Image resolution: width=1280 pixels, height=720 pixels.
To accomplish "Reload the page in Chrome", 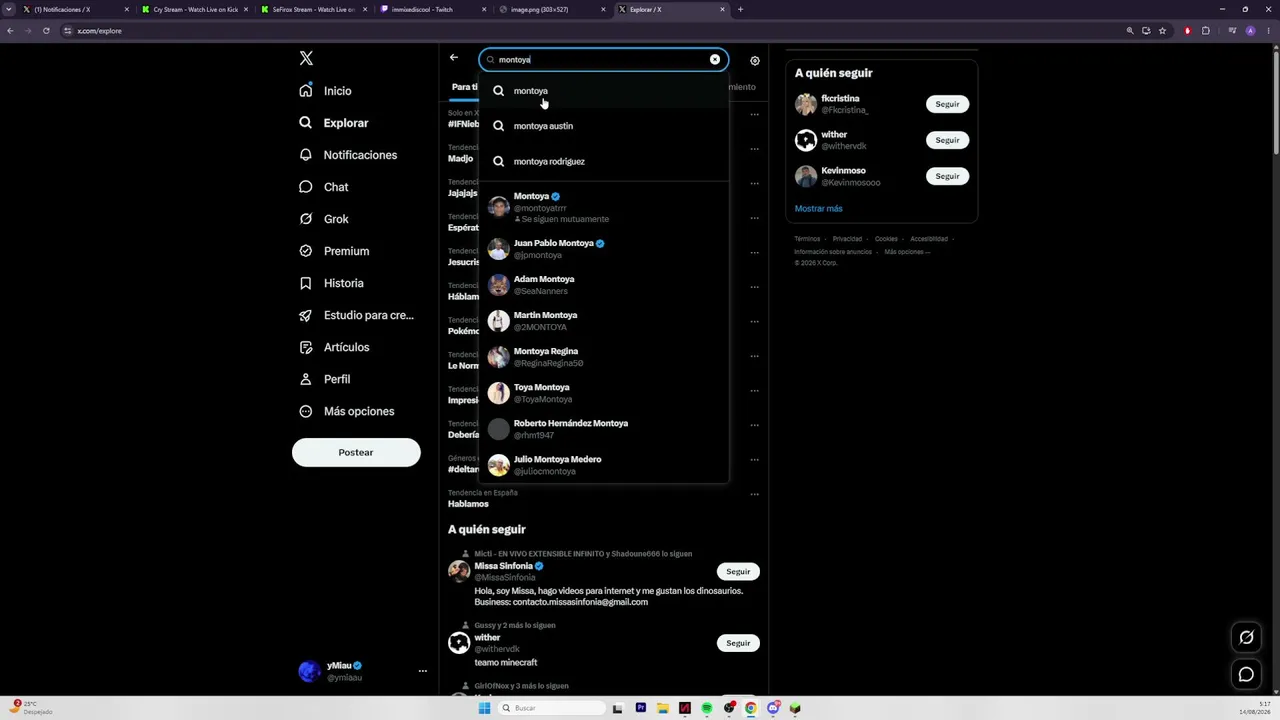I will [x=46, y=31].
